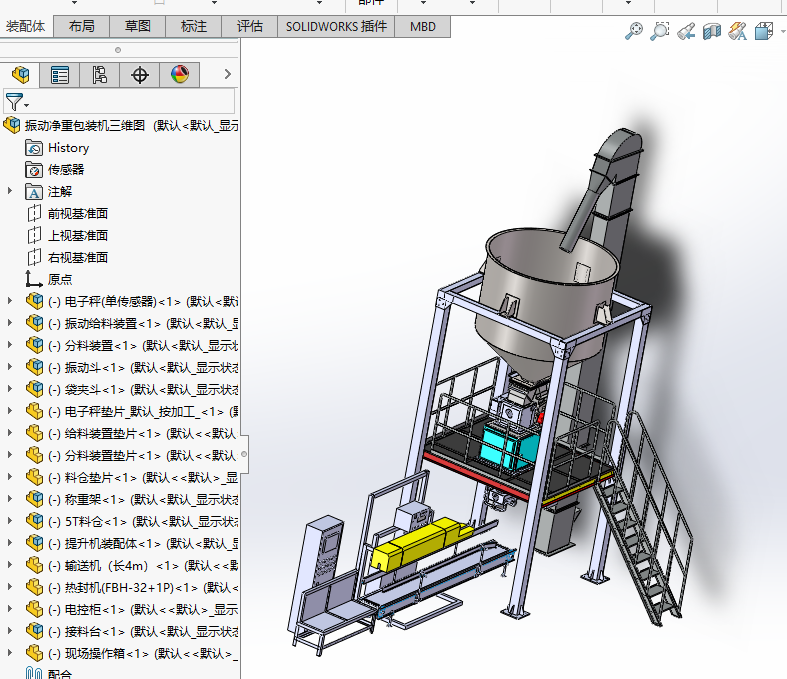This screenshot has width=787, height=679.
Task: Click the Zoom to Fit icon
Action: [634, 31]
